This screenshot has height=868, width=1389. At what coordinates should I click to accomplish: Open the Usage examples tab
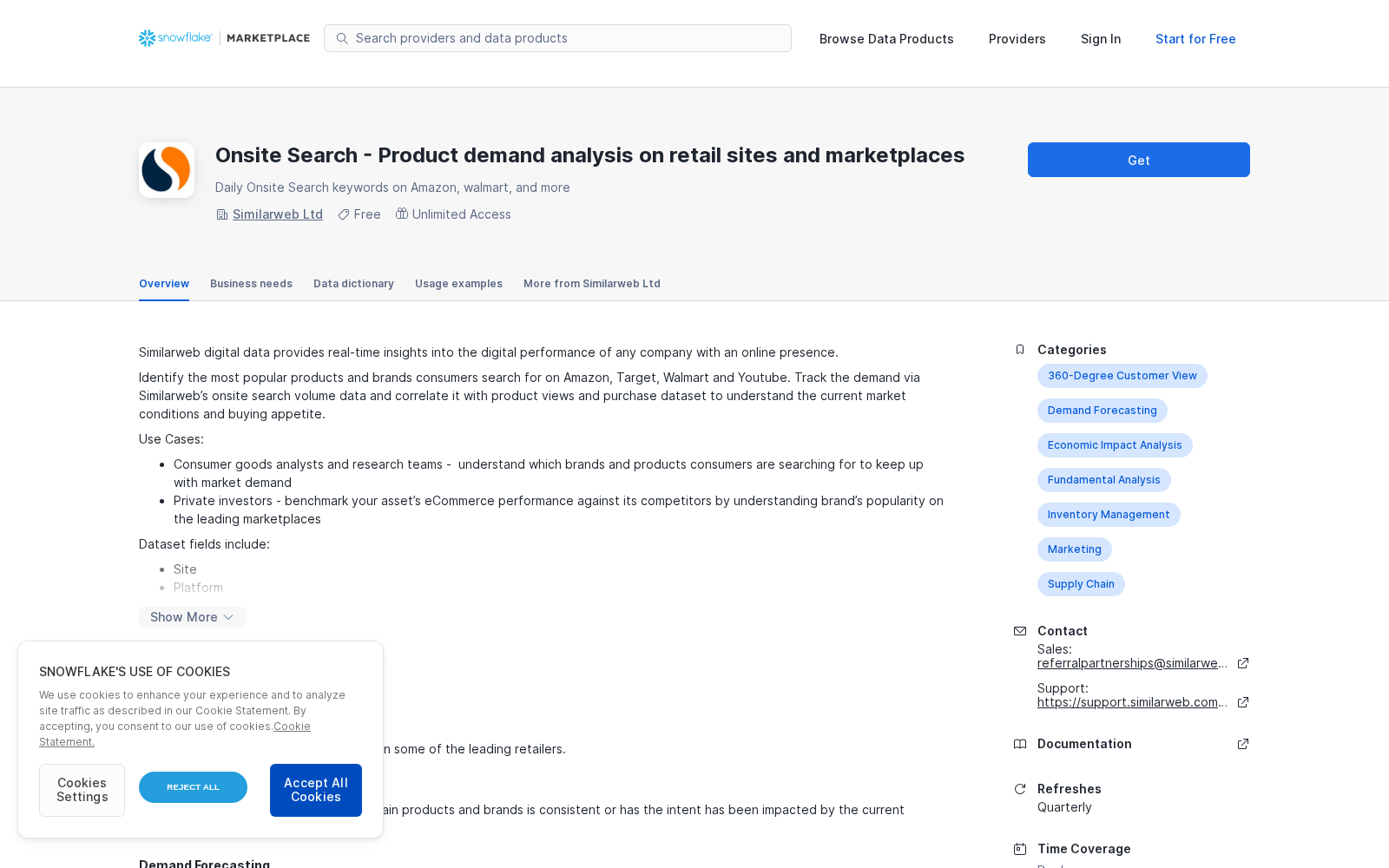point(458,284)
